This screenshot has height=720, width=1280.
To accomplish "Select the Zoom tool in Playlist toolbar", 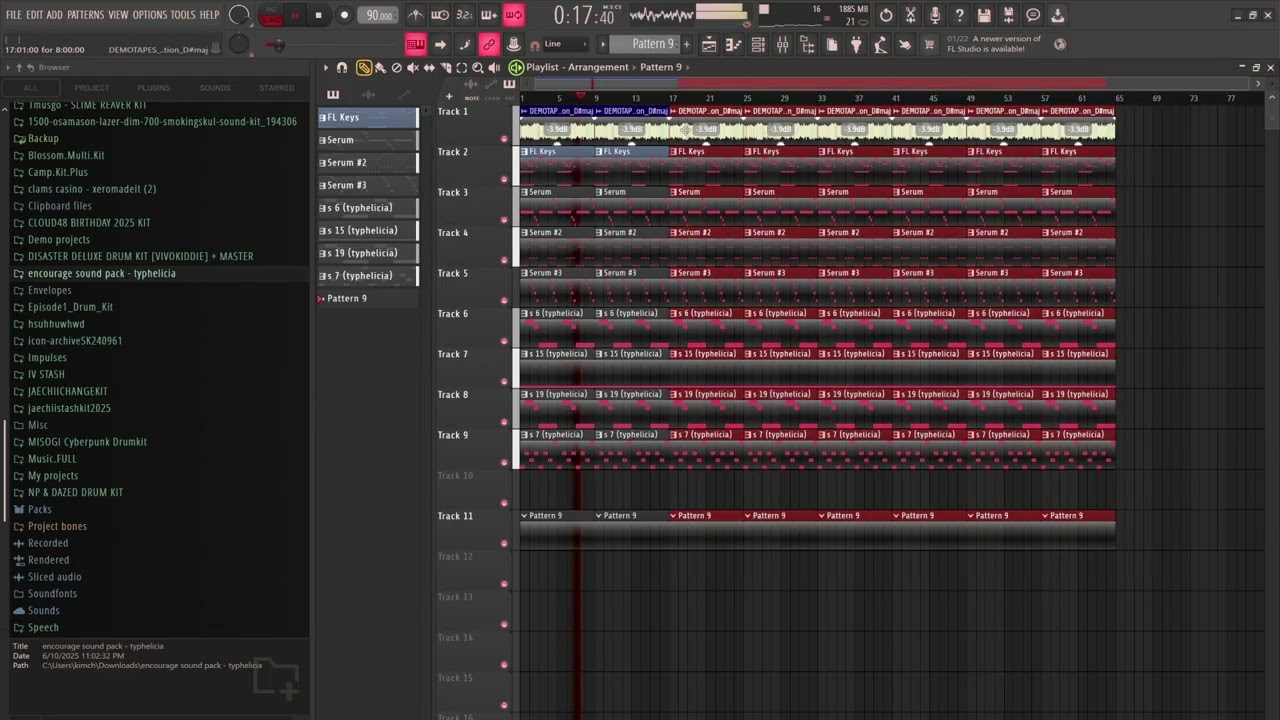I will coord(477,67).
